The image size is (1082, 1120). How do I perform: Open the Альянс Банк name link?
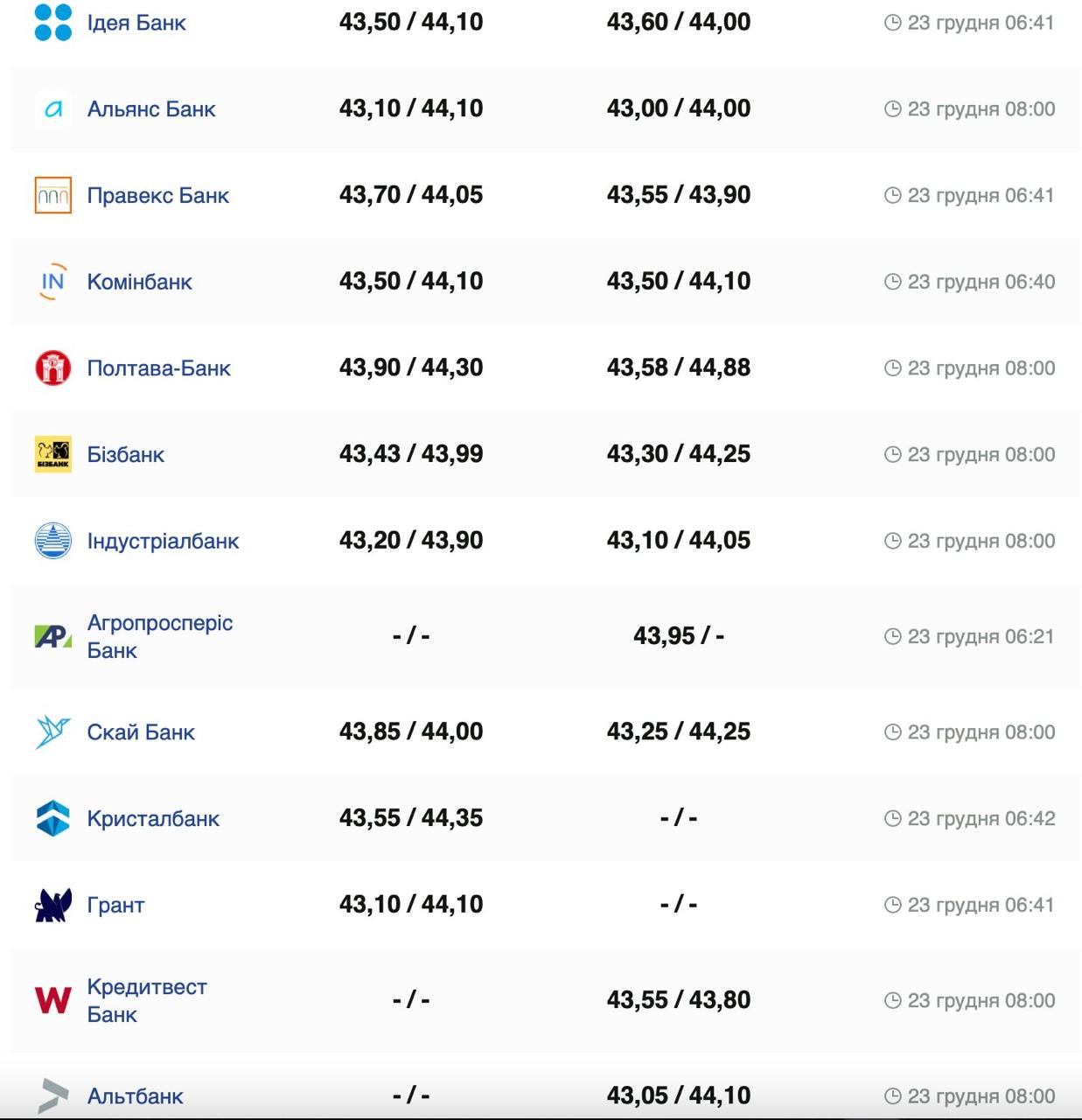click(x=151, y=109)
